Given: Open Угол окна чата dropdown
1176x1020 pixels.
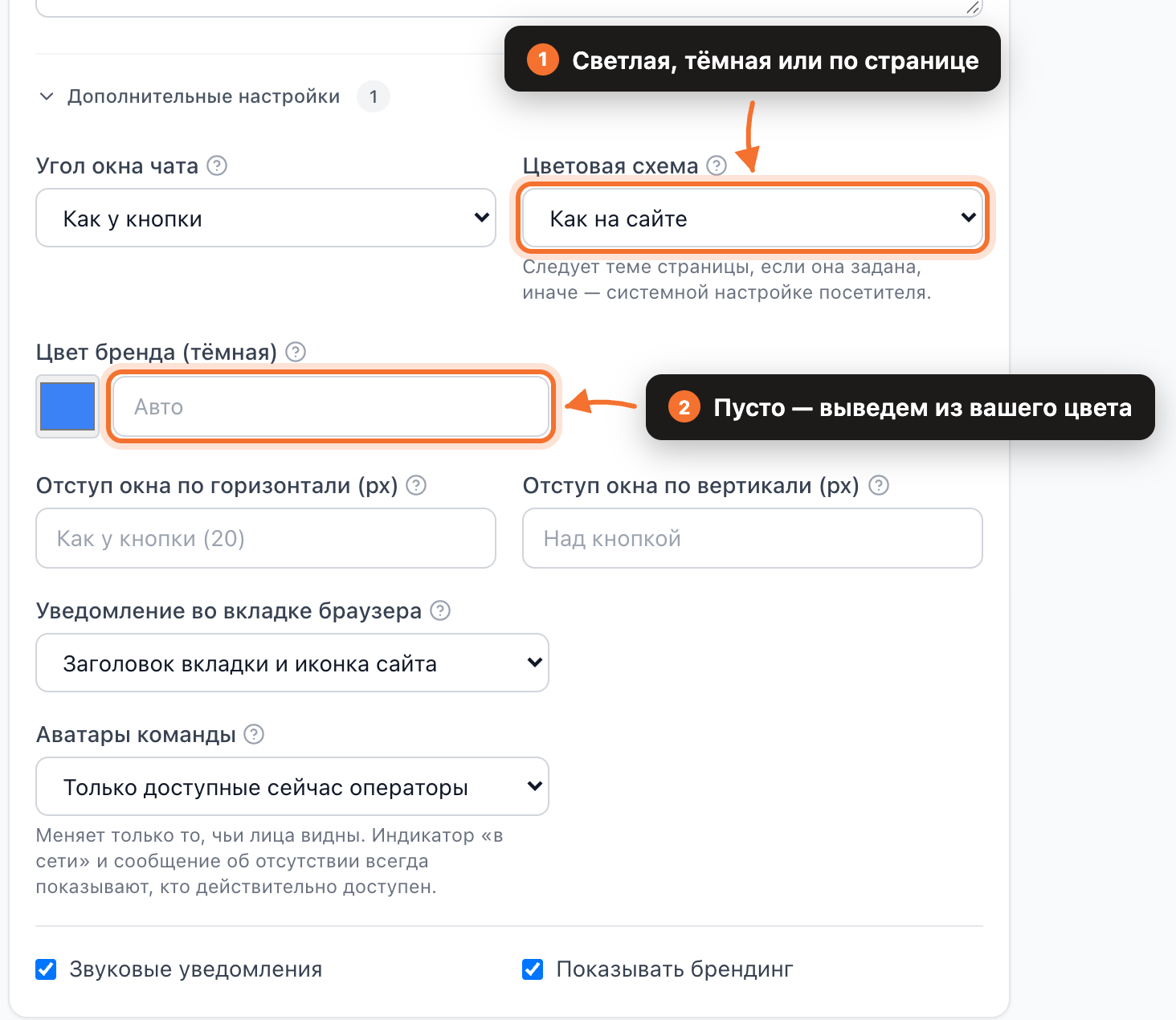Looking at the screenshot, I should click(x=266, y=218).
